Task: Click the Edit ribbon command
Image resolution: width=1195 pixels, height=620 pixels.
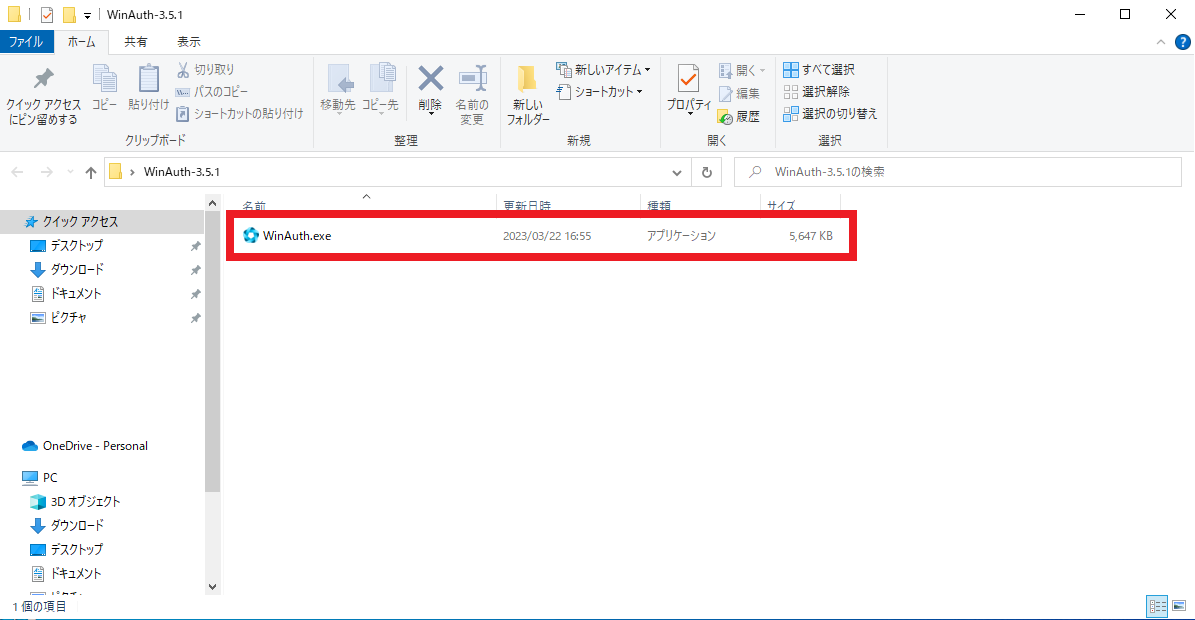Action: coord(739,93)
